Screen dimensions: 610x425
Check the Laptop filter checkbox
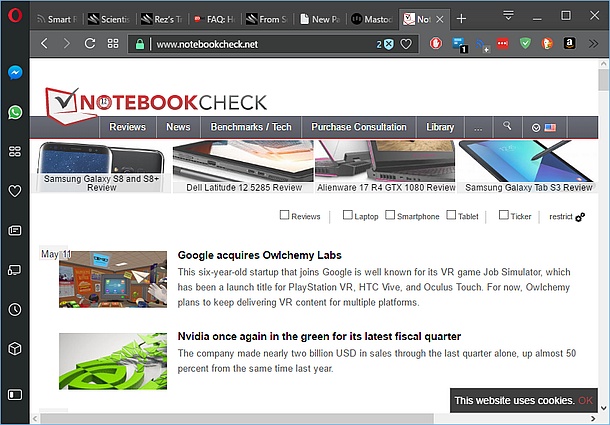coord(347,215)
